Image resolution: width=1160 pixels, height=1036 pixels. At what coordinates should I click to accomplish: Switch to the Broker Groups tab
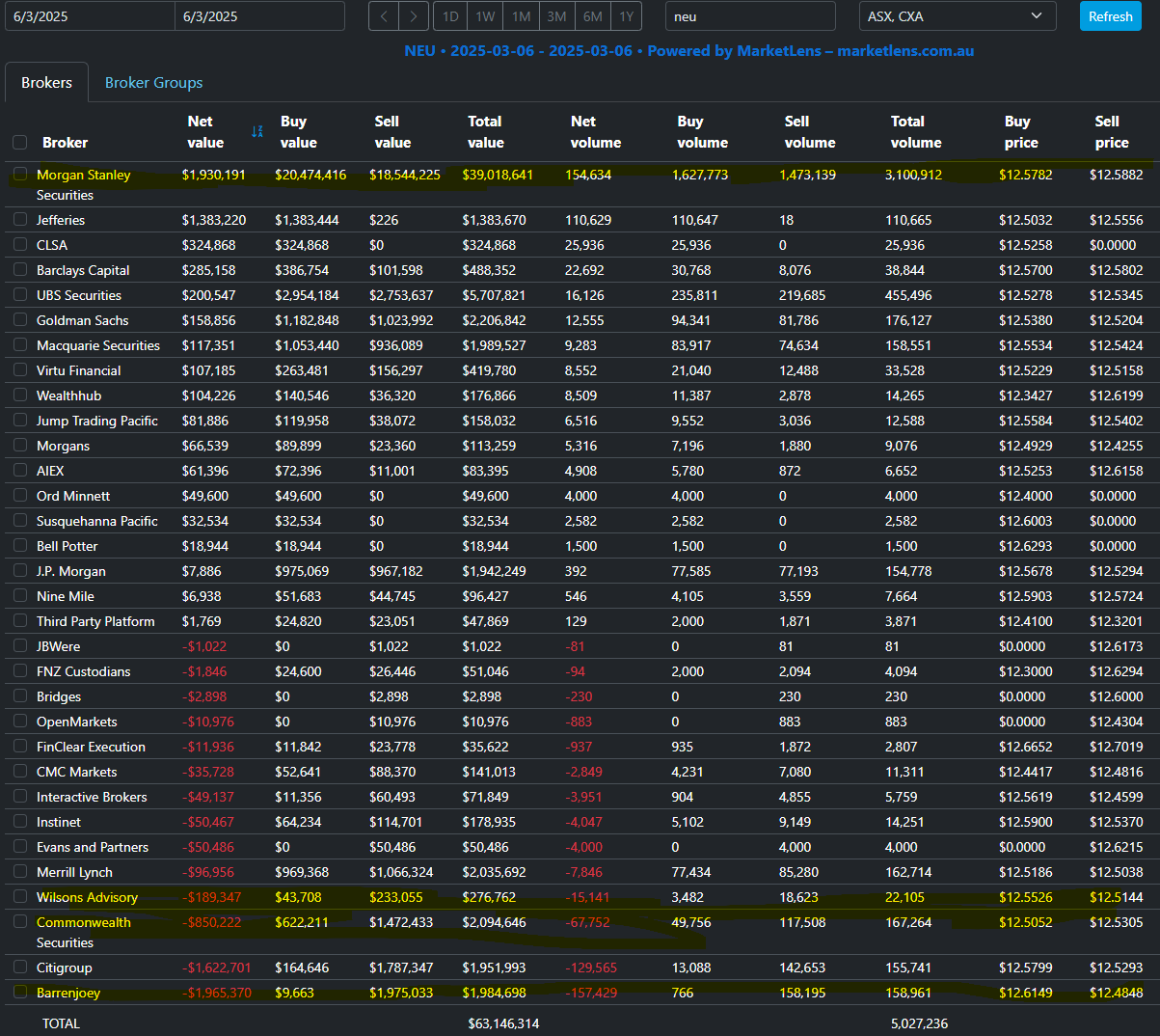pos(154,83)
